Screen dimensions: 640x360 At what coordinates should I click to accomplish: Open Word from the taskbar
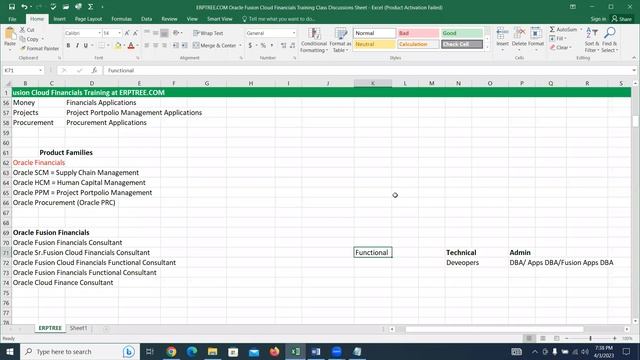316,351
